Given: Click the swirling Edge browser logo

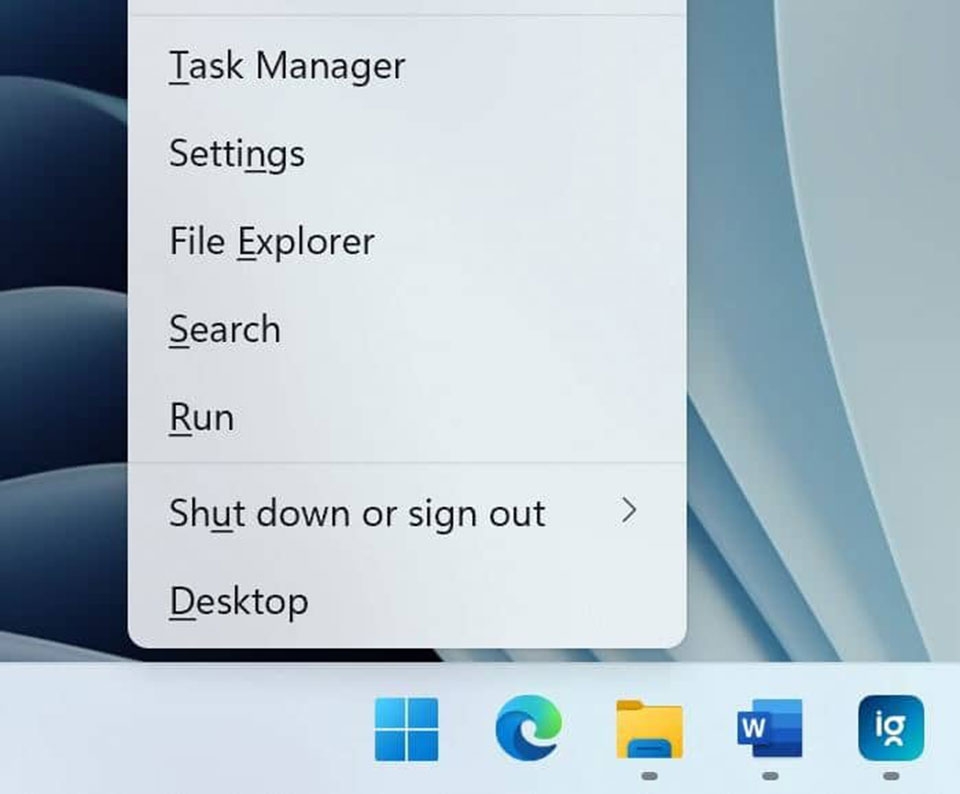Looking at the screenshot, I should point(530,729).
